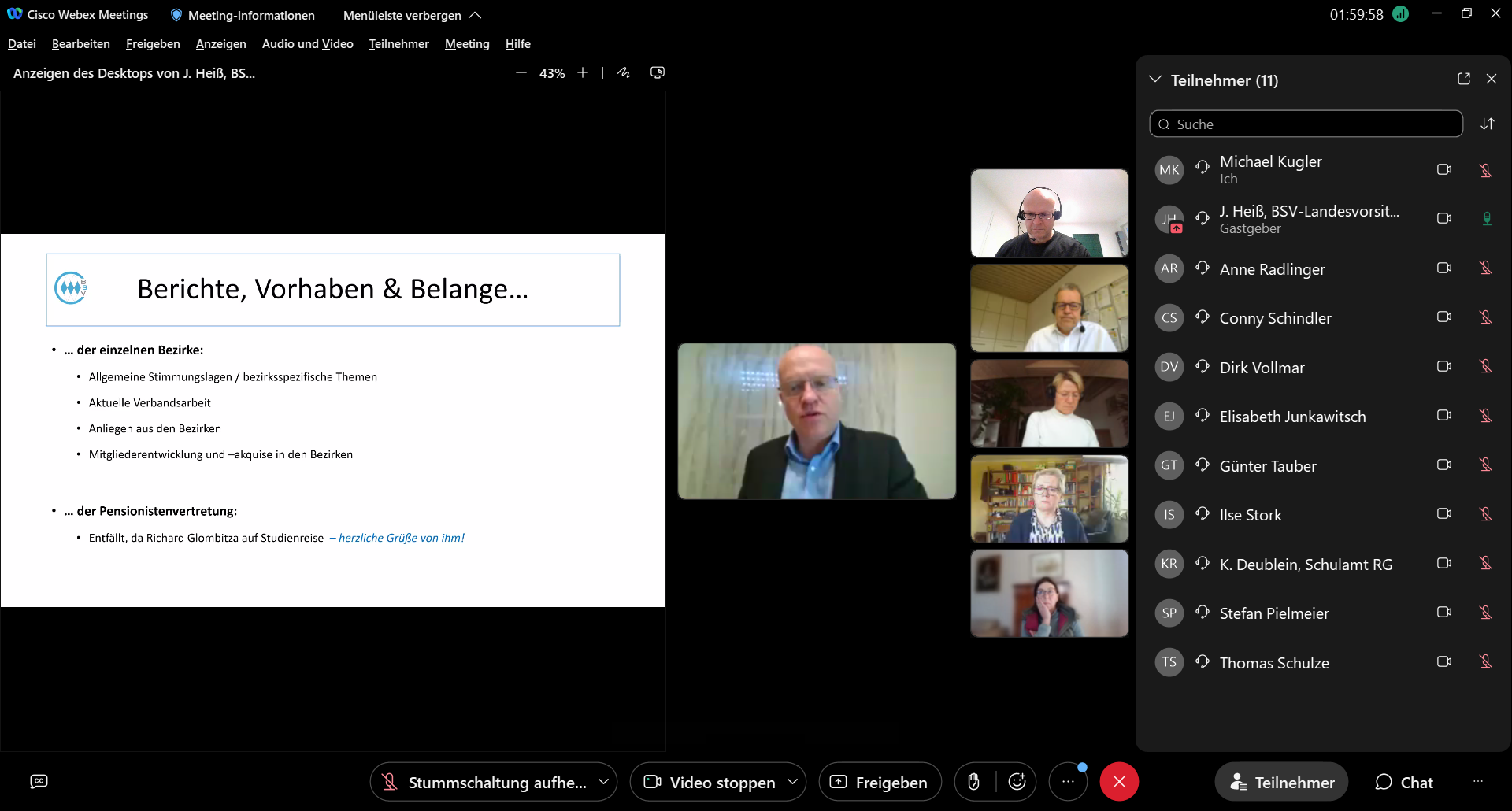1512x811 pixels.
Task: Click Michael Kugler's video camera icon
Action: (x=1444, y=169)
